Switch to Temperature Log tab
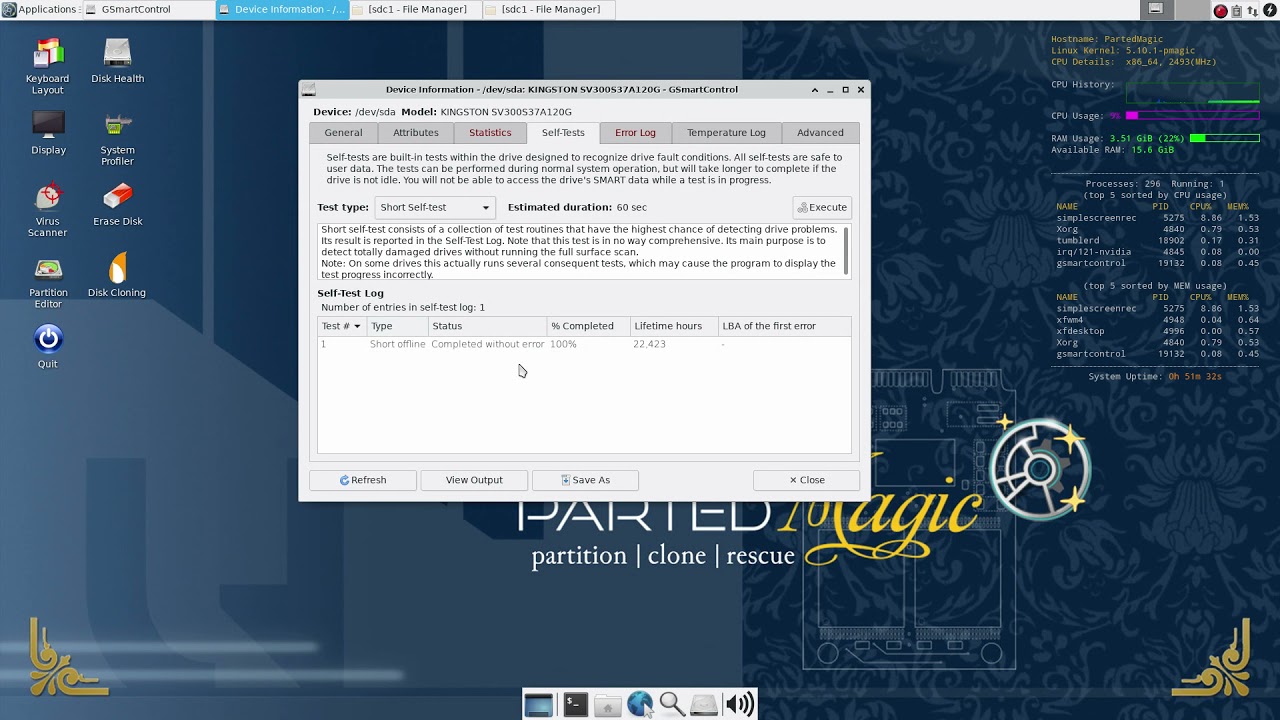Screen dimensions: 1280x720 726,133
